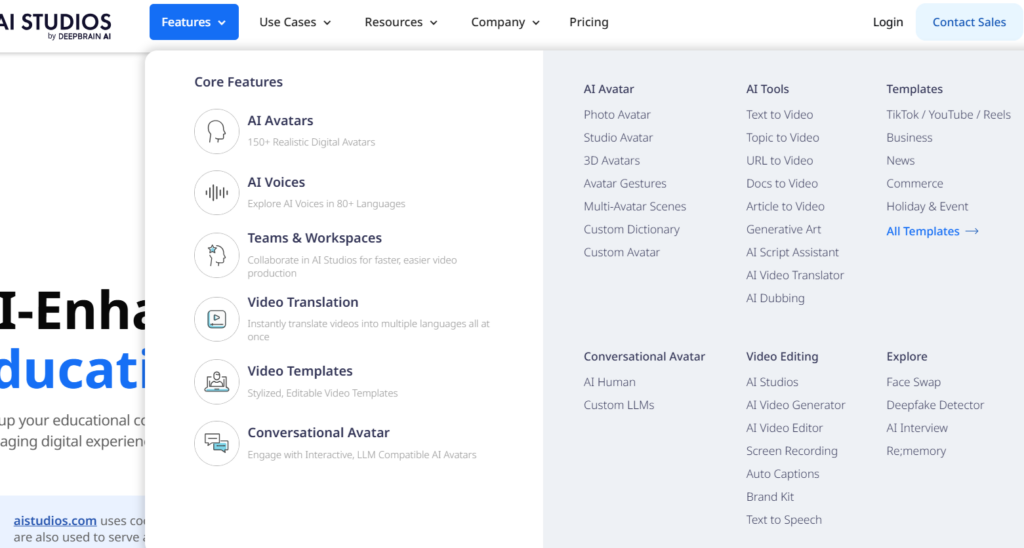Go to 3D Avatars

point(611,160)
